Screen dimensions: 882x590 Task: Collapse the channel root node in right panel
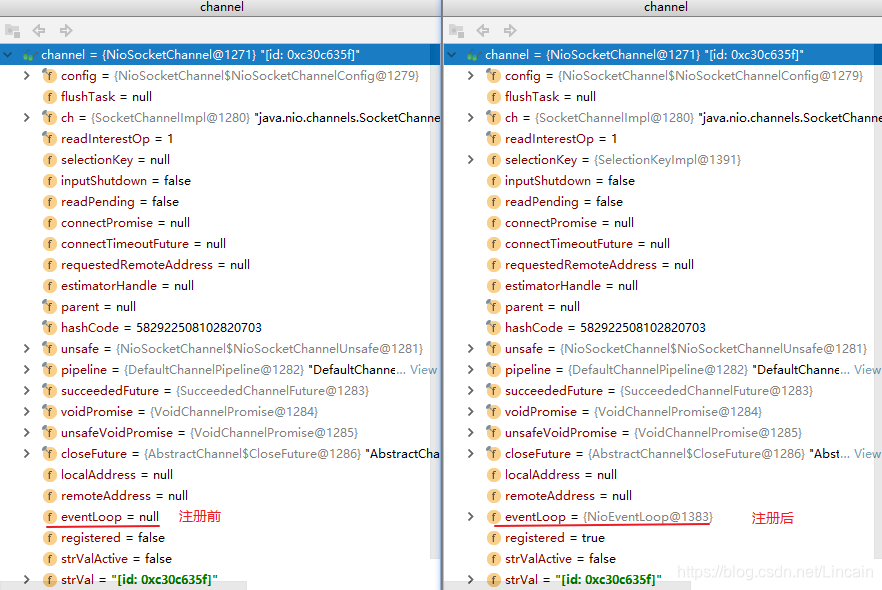click(451, 55)
